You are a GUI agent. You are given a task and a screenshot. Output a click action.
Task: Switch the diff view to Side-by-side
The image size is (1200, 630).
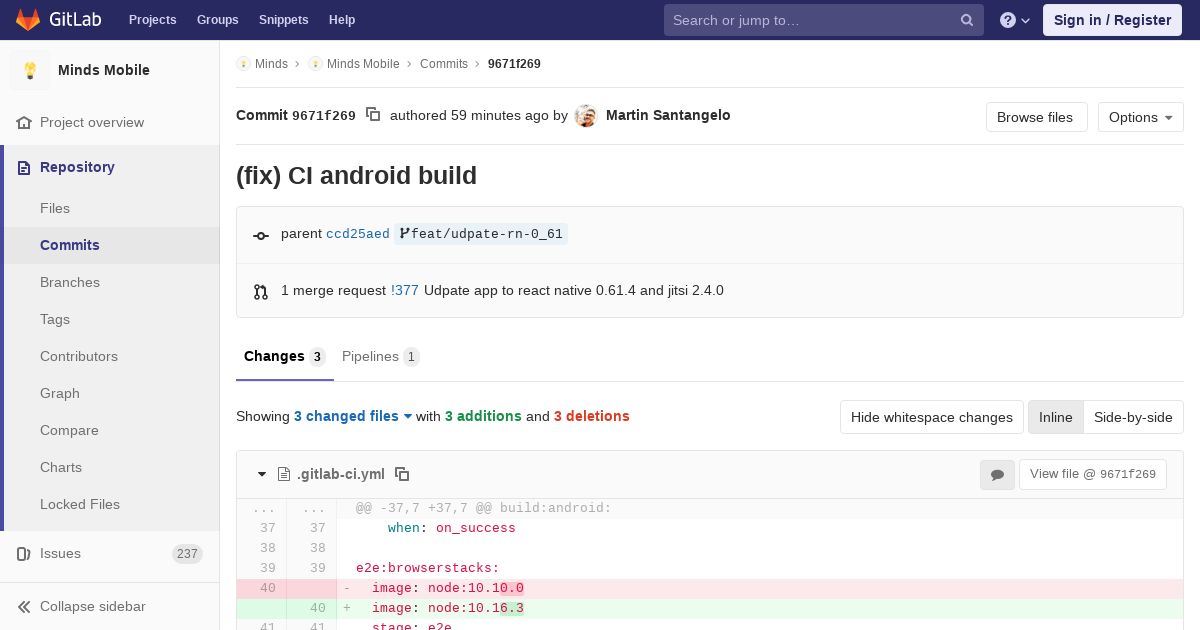(x=1133, y=417)
